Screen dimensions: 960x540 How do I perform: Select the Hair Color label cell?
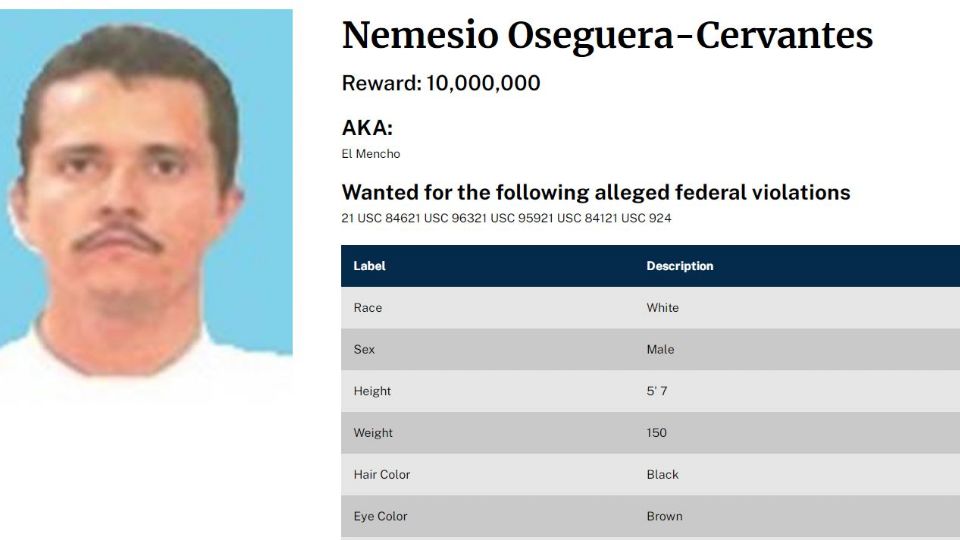click(x=382, y=475)
